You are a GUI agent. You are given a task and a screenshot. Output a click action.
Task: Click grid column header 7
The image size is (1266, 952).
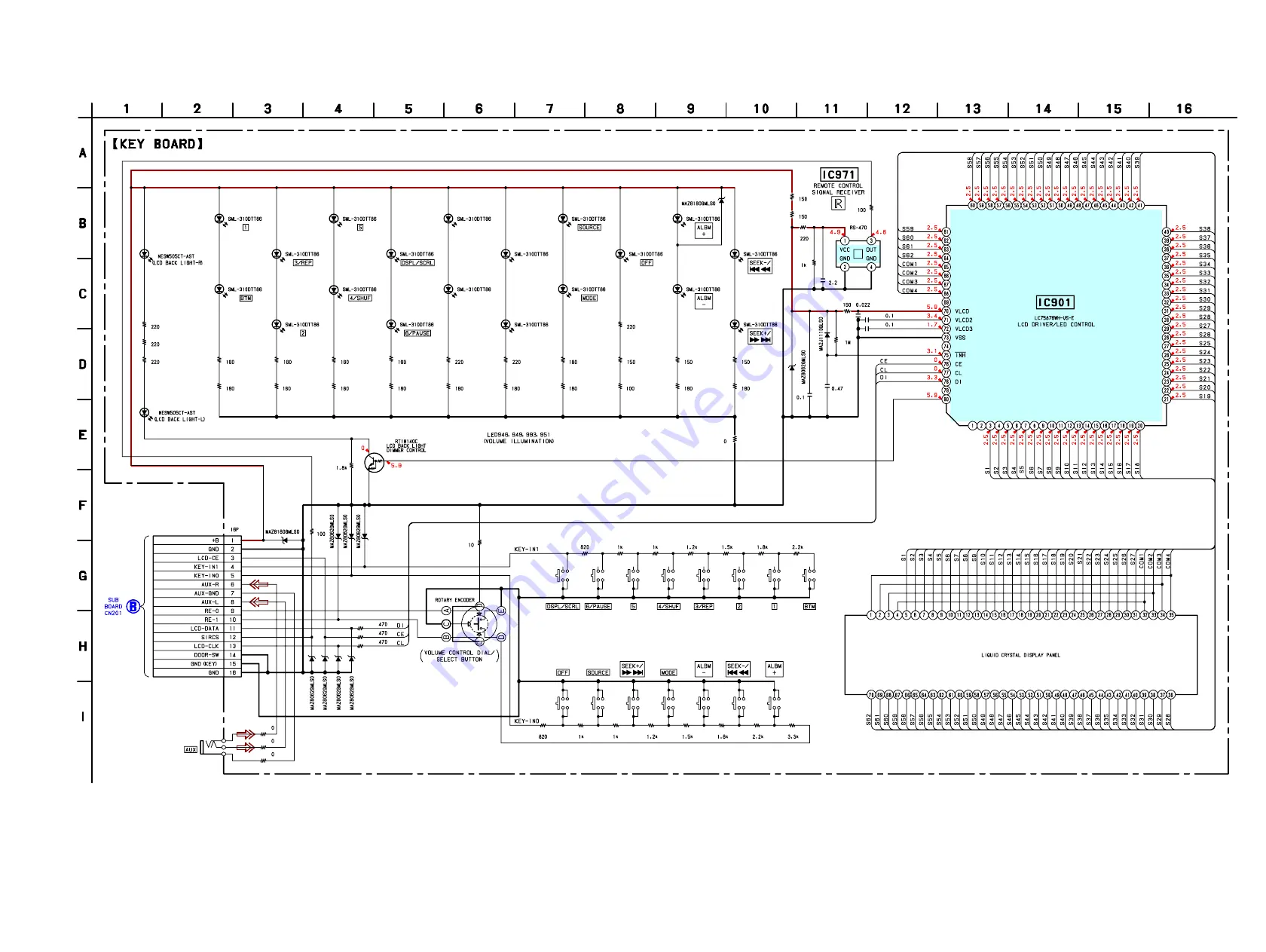pos(549,109)
